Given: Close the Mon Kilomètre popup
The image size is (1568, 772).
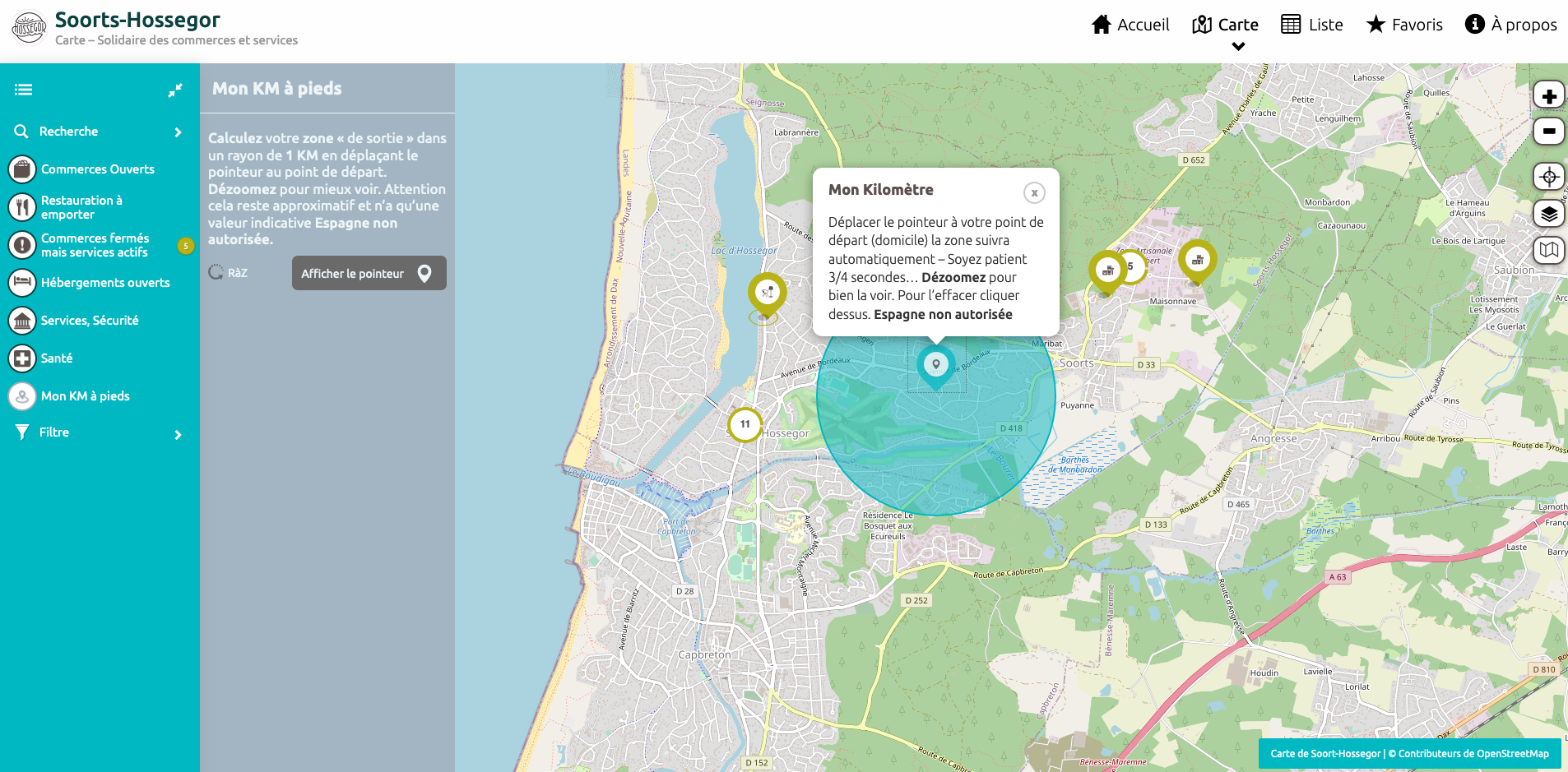Looking at the screenshot, I should tap(1034, 192).
